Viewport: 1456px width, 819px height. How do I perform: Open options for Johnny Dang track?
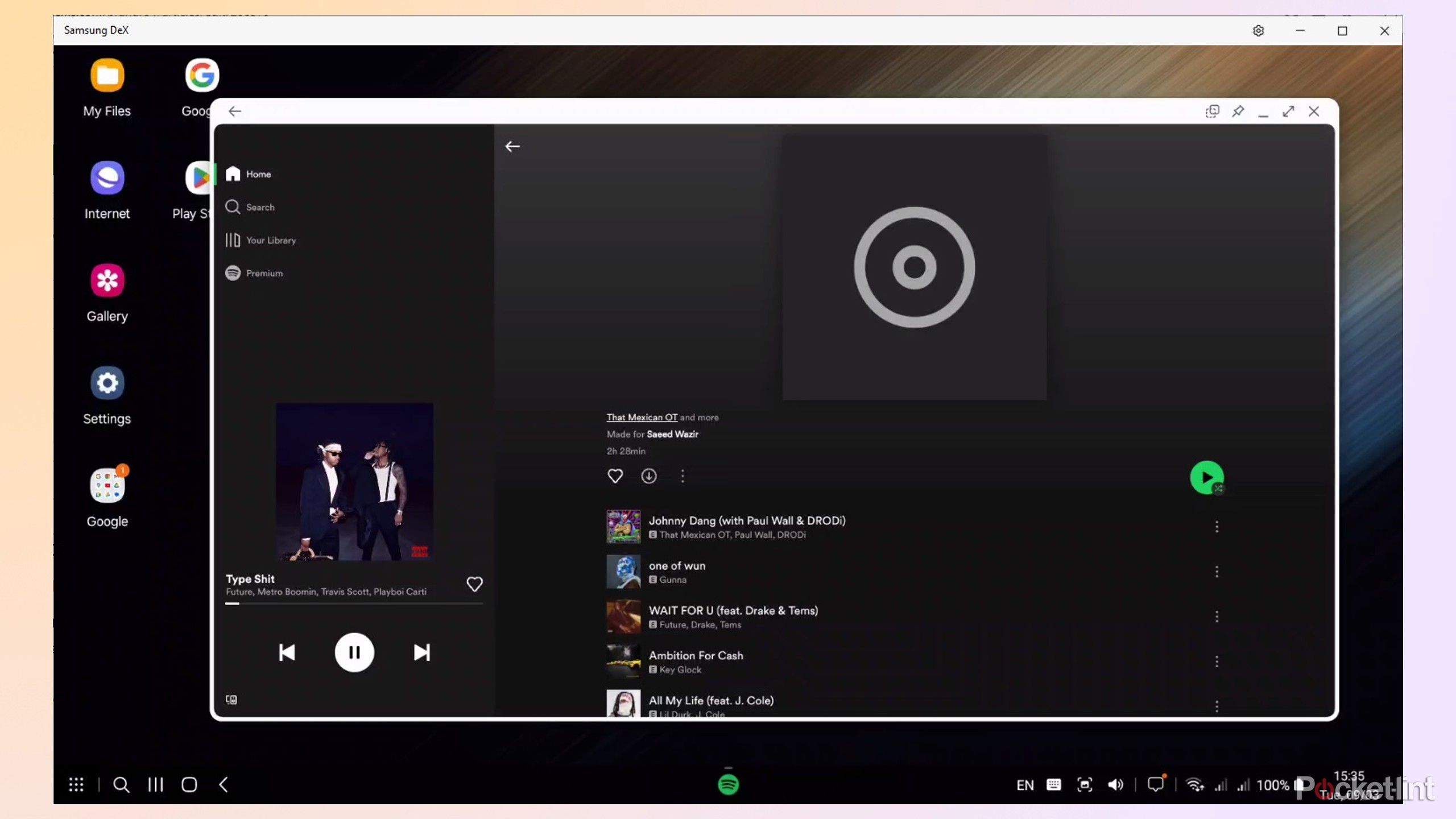click(1217, 527)
